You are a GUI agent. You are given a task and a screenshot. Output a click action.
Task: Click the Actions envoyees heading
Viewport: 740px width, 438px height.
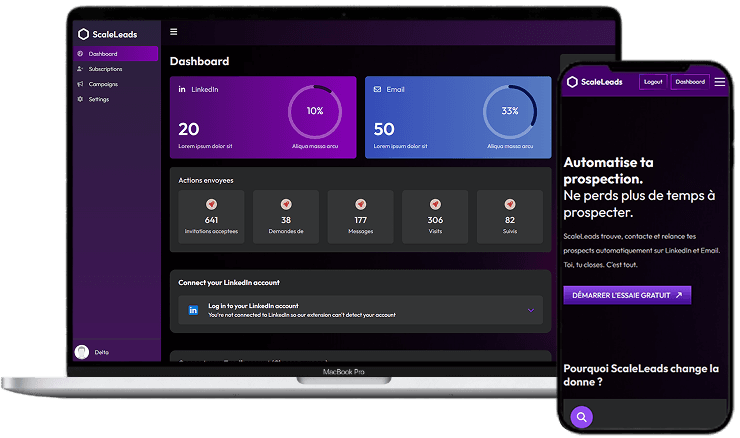pyautogui.click(x=206, y=180)
